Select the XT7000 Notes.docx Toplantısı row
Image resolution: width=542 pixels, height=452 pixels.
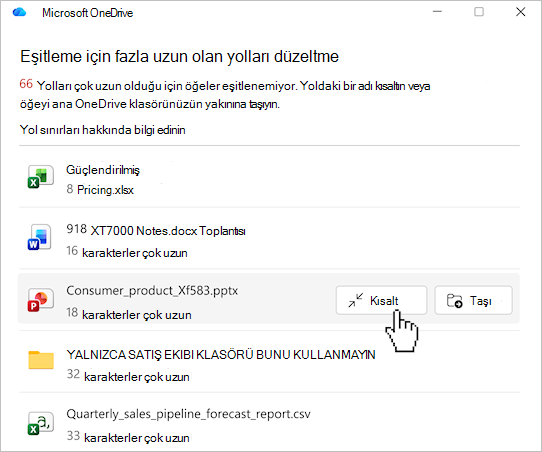[x=270, y=238]
